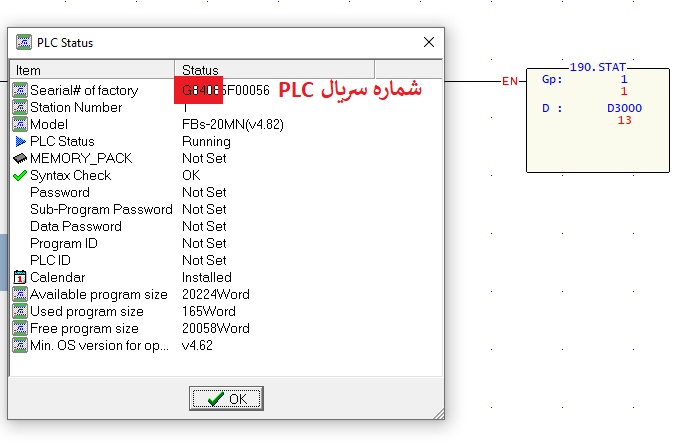Click the Available program size icon
The height and width of the screenshot is (443, 679).
point(20,294)
